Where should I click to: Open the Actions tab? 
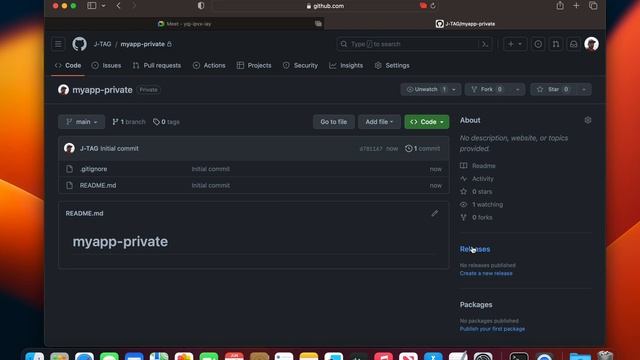[209, 65]
